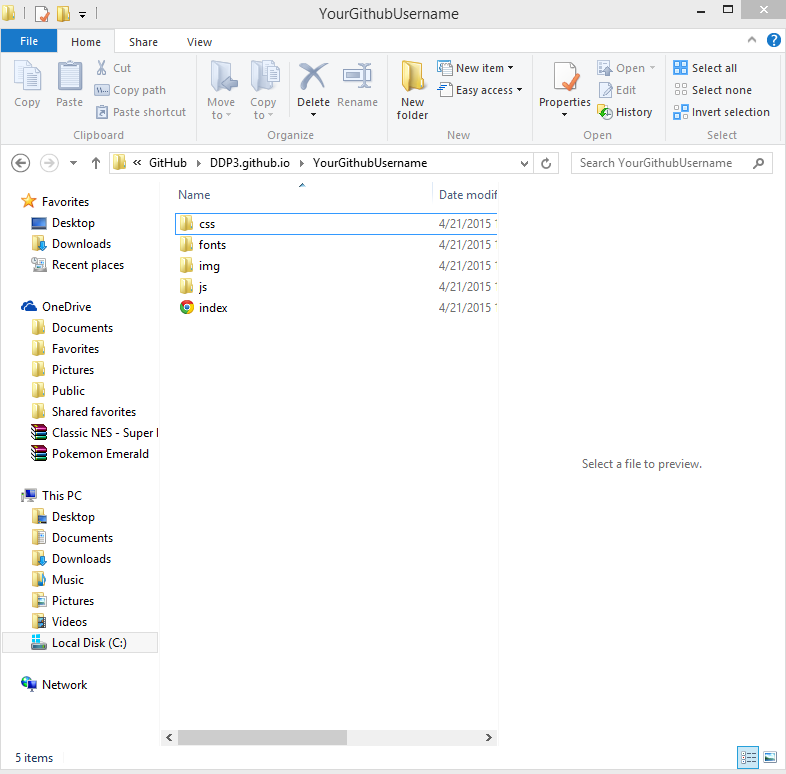Switch to details view in status bar
This screenshot has height=774, width=786.
[748, 757]
